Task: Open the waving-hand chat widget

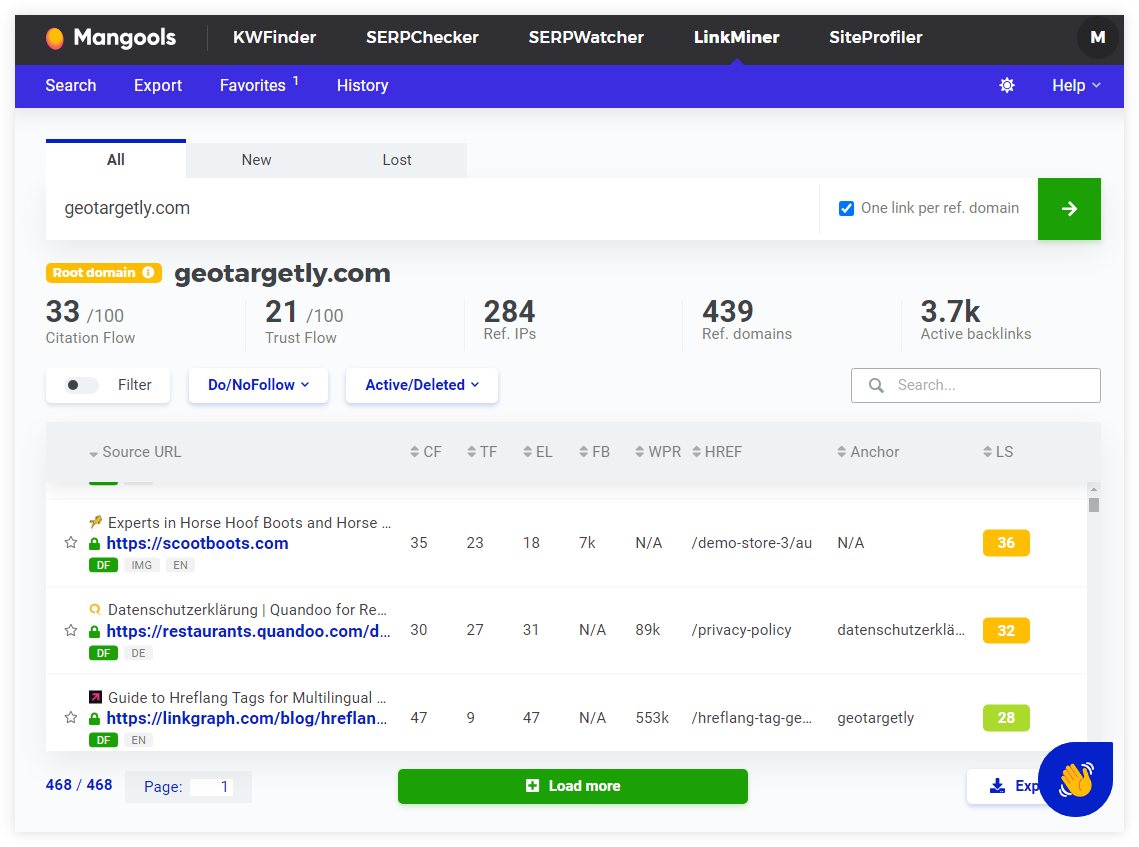Action: 1076,780
